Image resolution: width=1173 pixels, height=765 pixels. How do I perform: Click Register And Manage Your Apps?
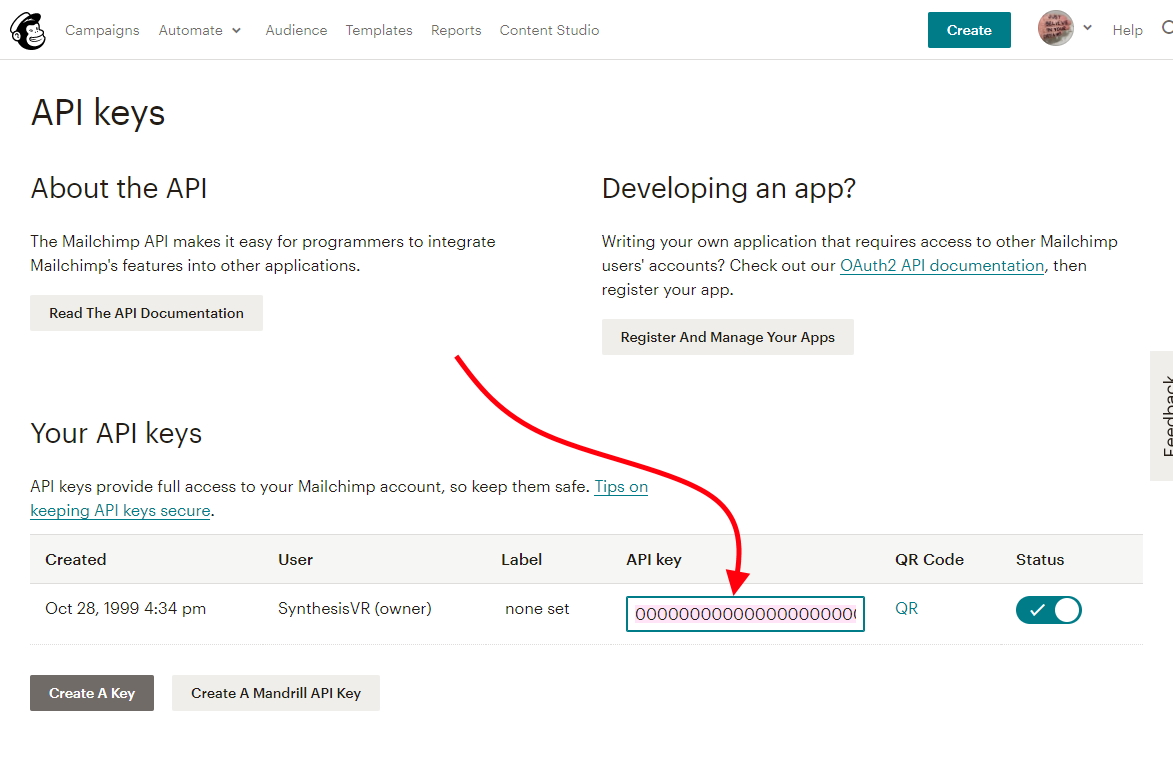point(727,337)
